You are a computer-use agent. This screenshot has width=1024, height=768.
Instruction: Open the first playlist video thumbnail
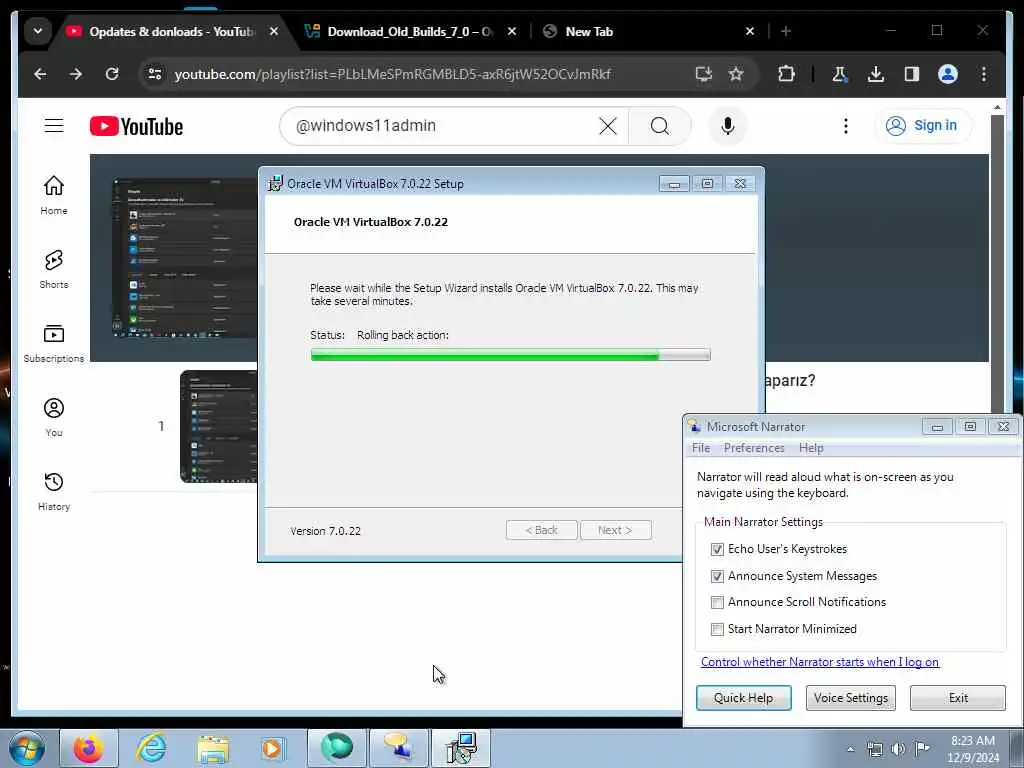tap(219, 426)
